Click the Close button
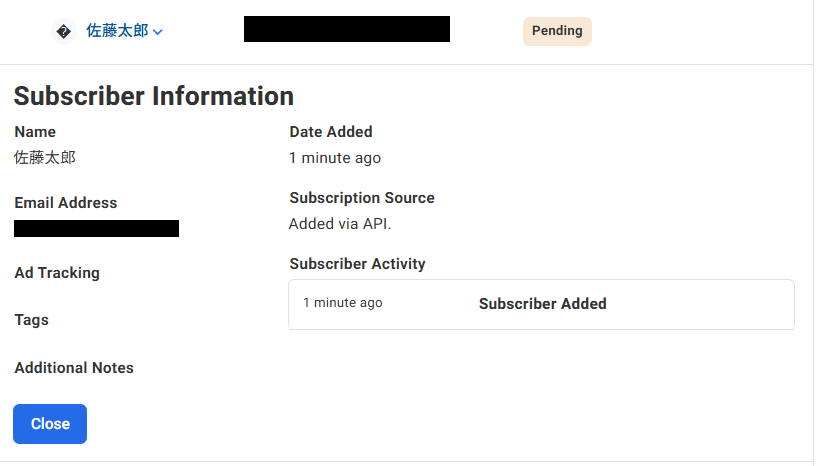Viewport: 816px width, 466px height. pyautogui.click(x=50, y=424)
